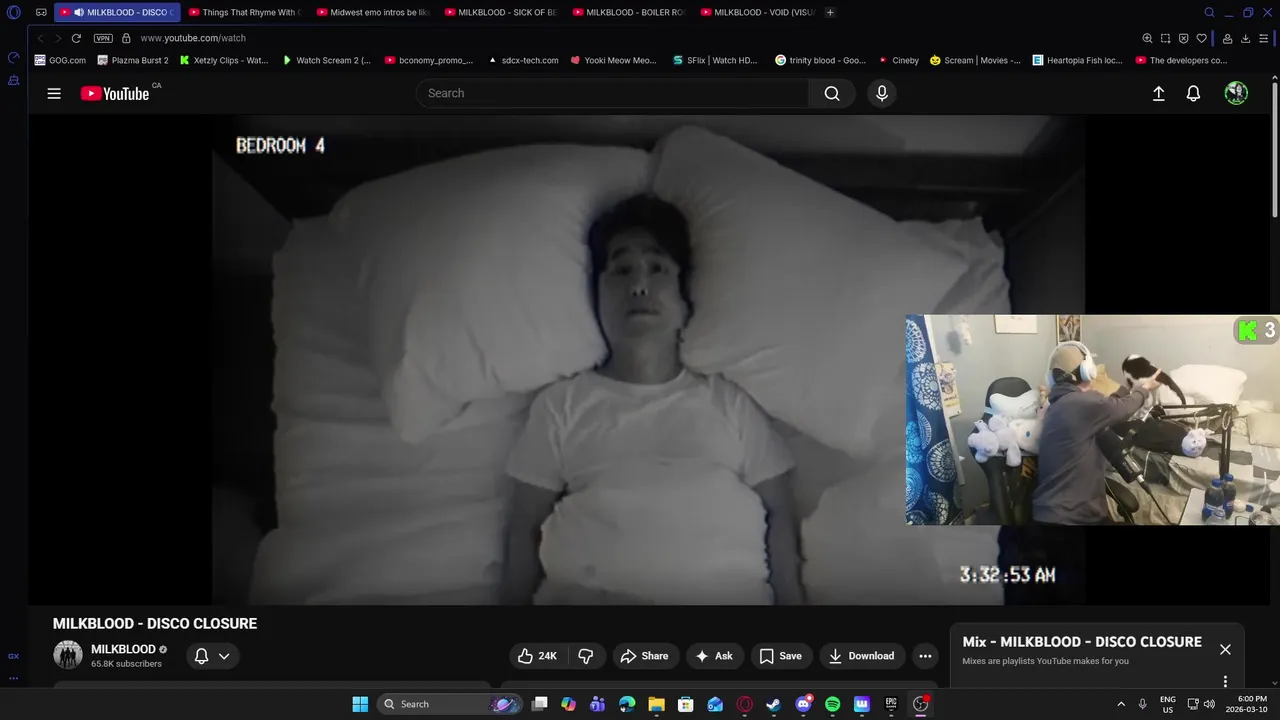
Task: Save the video to a playlist
Action: pyautogui.click(x=780, y=656)
